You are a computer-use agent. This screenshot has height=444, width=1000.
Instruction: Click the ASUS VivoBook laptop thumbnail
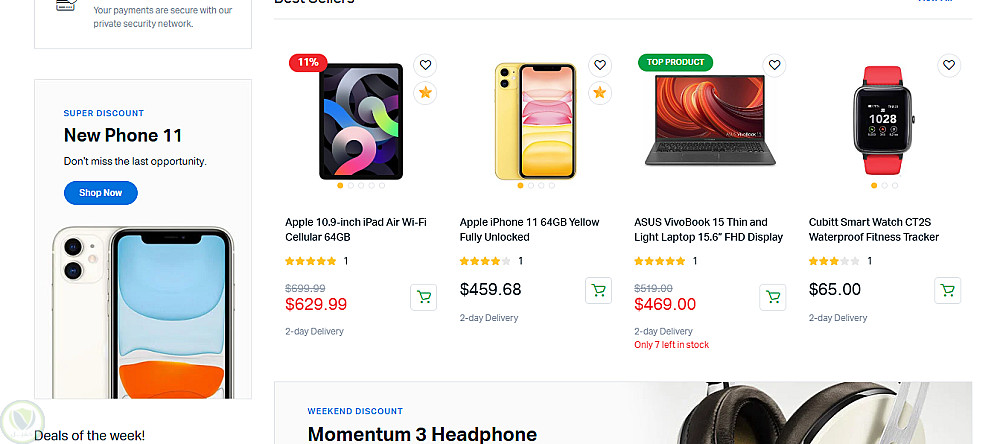point(710,120)
